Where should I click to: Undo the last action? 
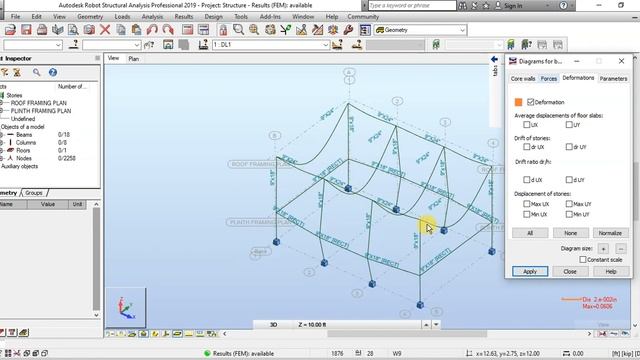pyautogui.click(x=152, y=30)
